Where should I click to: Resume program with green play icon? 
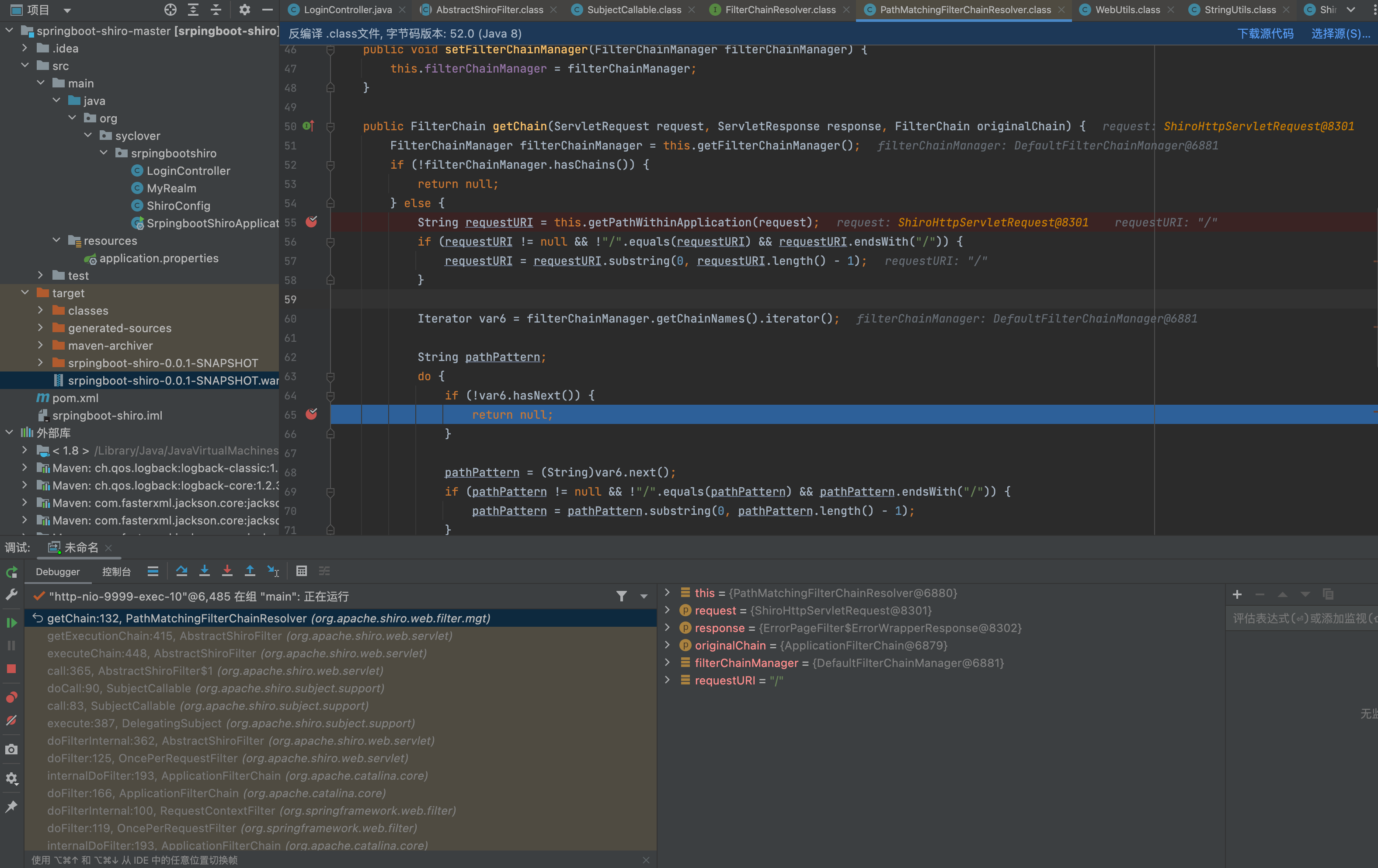tap(11, 622)
